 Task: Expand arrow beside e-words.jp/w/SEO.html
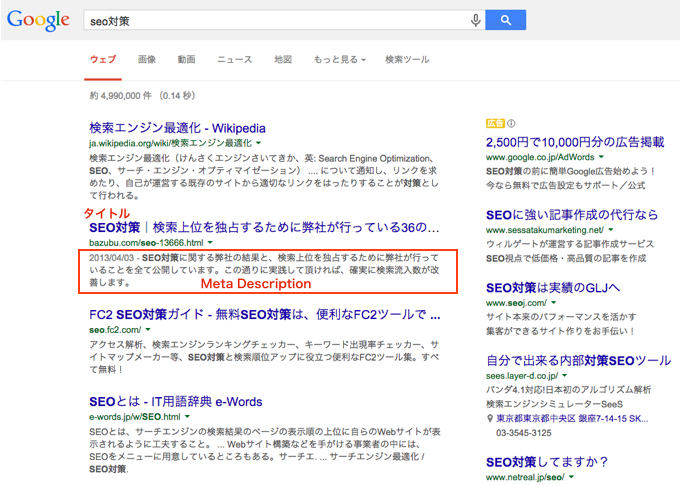[187, 416]
